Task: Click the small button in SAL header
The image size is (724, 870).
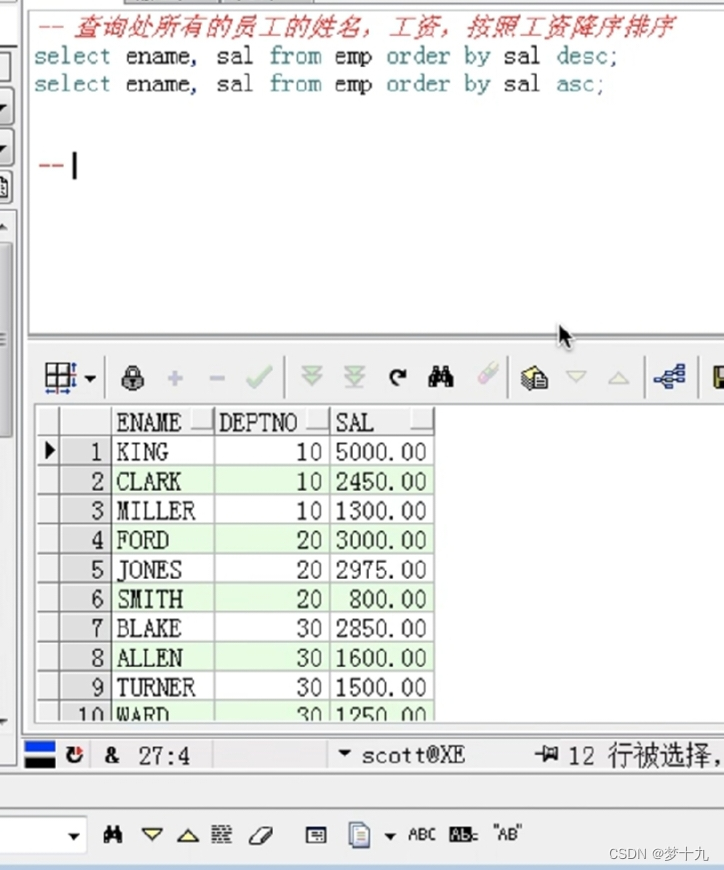Action: (422, 419)
